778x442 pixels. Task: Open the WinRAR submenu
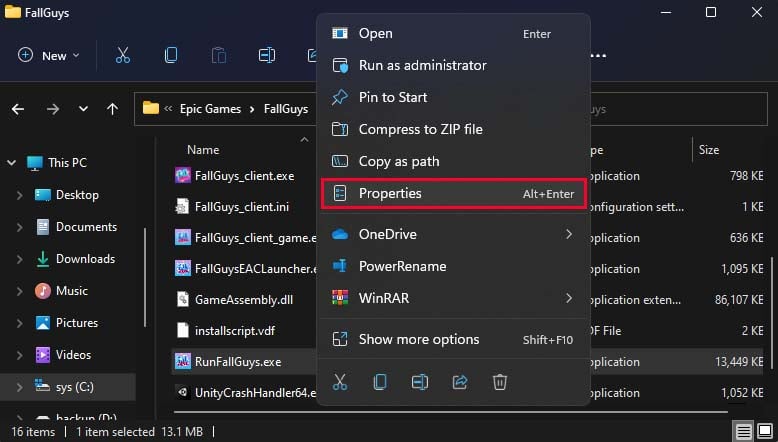(453, 298)
